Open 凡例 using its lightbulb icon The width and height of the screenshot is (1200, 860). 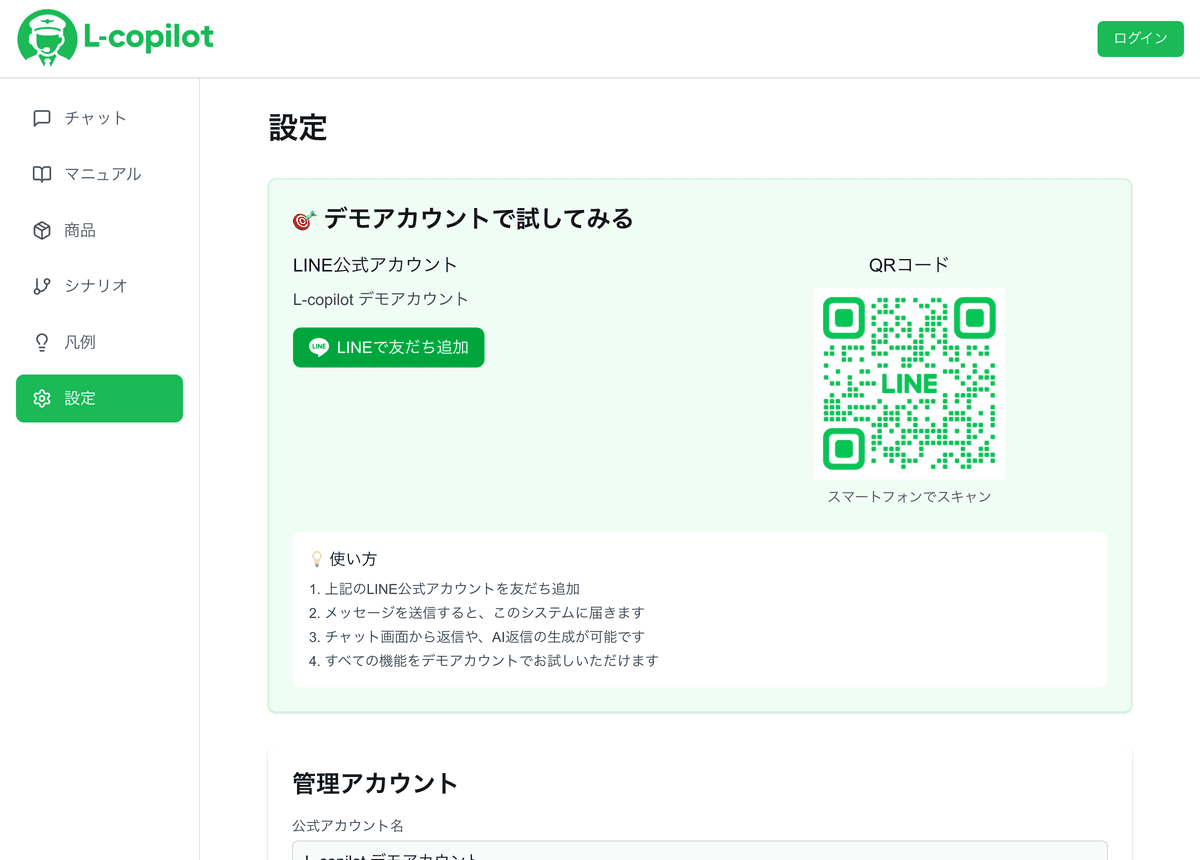[x=40, y=342]
